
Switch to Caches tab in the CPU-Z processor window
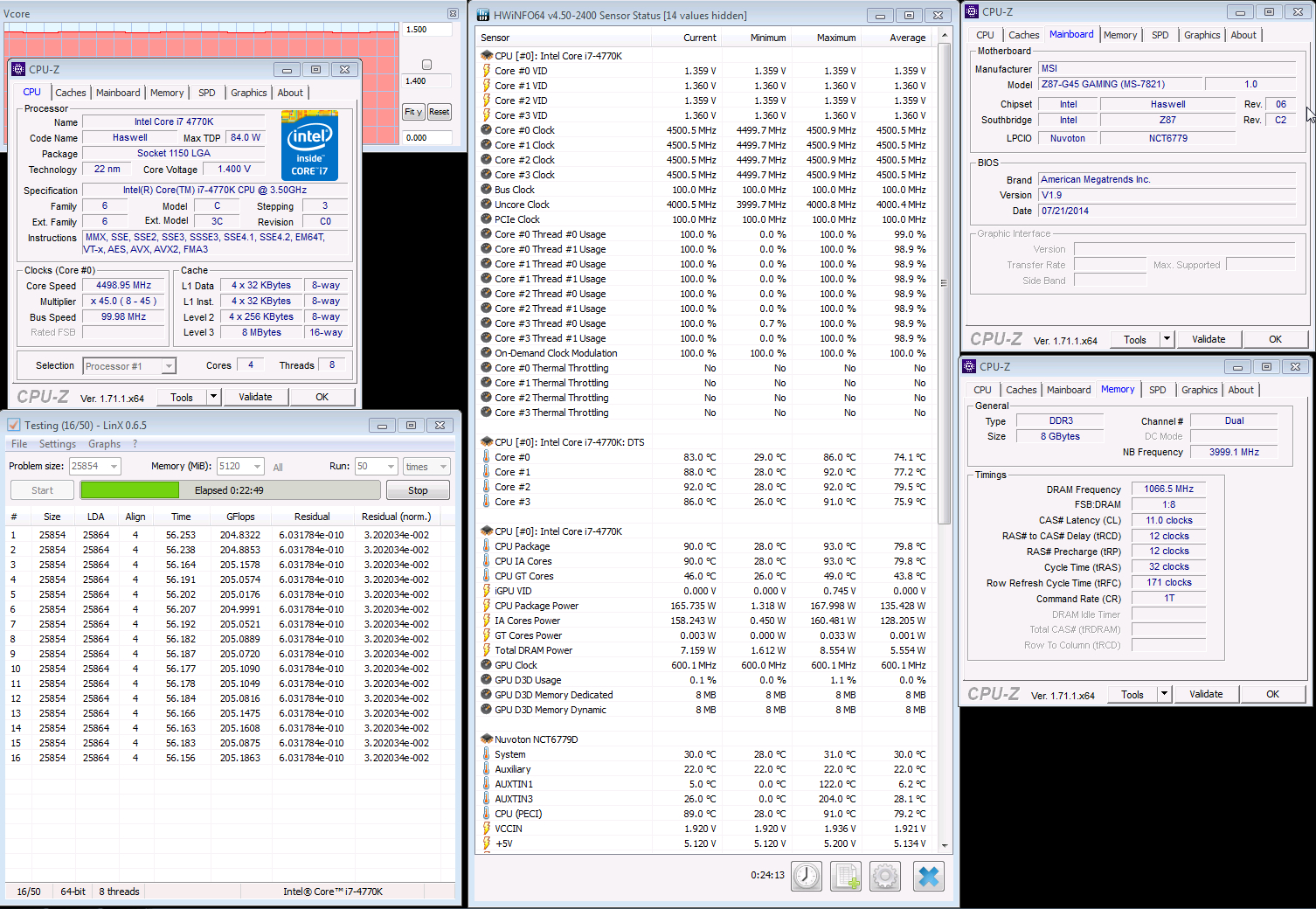point(71,93)
